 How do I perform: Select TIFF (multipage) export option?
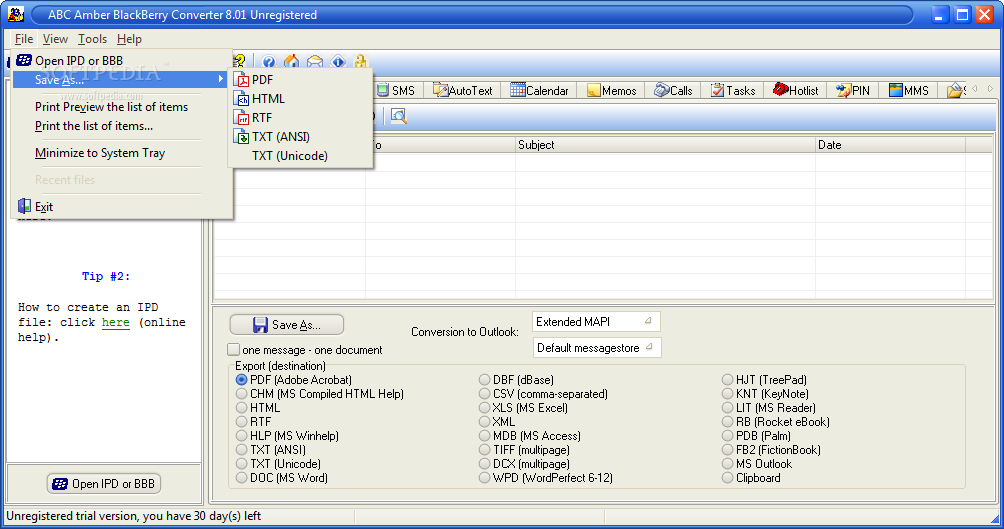485,450
